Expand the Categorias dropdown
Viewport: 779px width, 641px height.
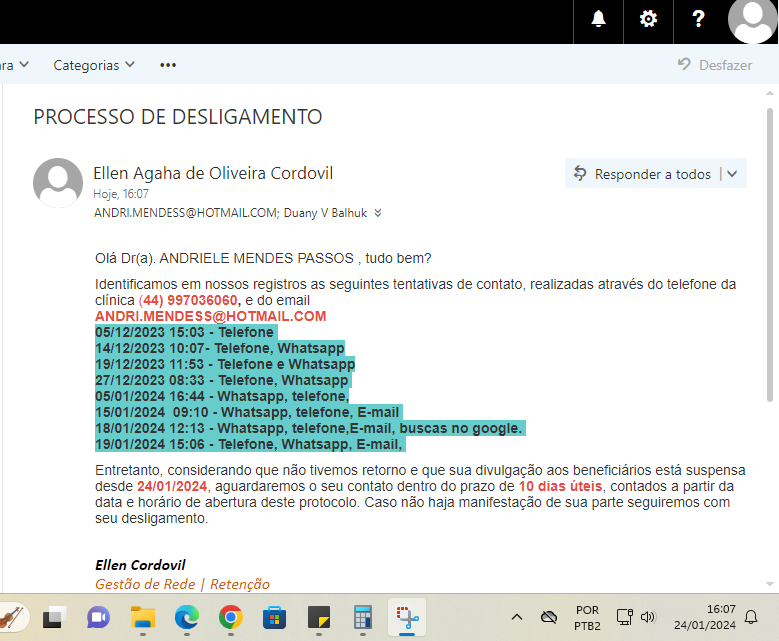click(94, 65)
